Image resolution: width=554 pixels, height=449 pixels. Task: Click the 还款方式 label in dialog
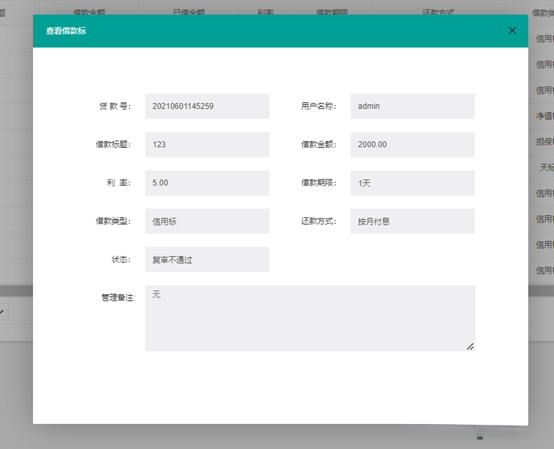point(319,221)
